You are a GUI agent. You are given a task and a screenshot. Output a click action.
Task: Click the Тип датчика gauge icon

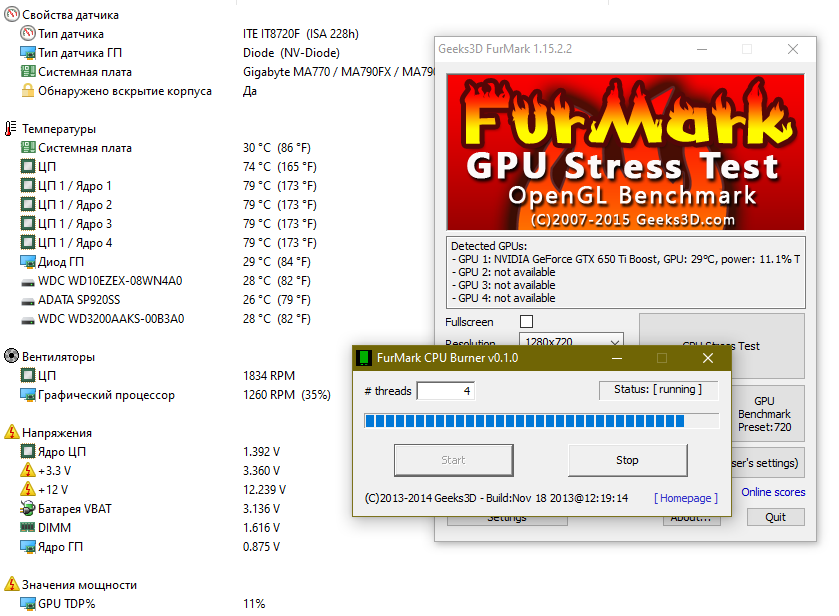(28, 34)
